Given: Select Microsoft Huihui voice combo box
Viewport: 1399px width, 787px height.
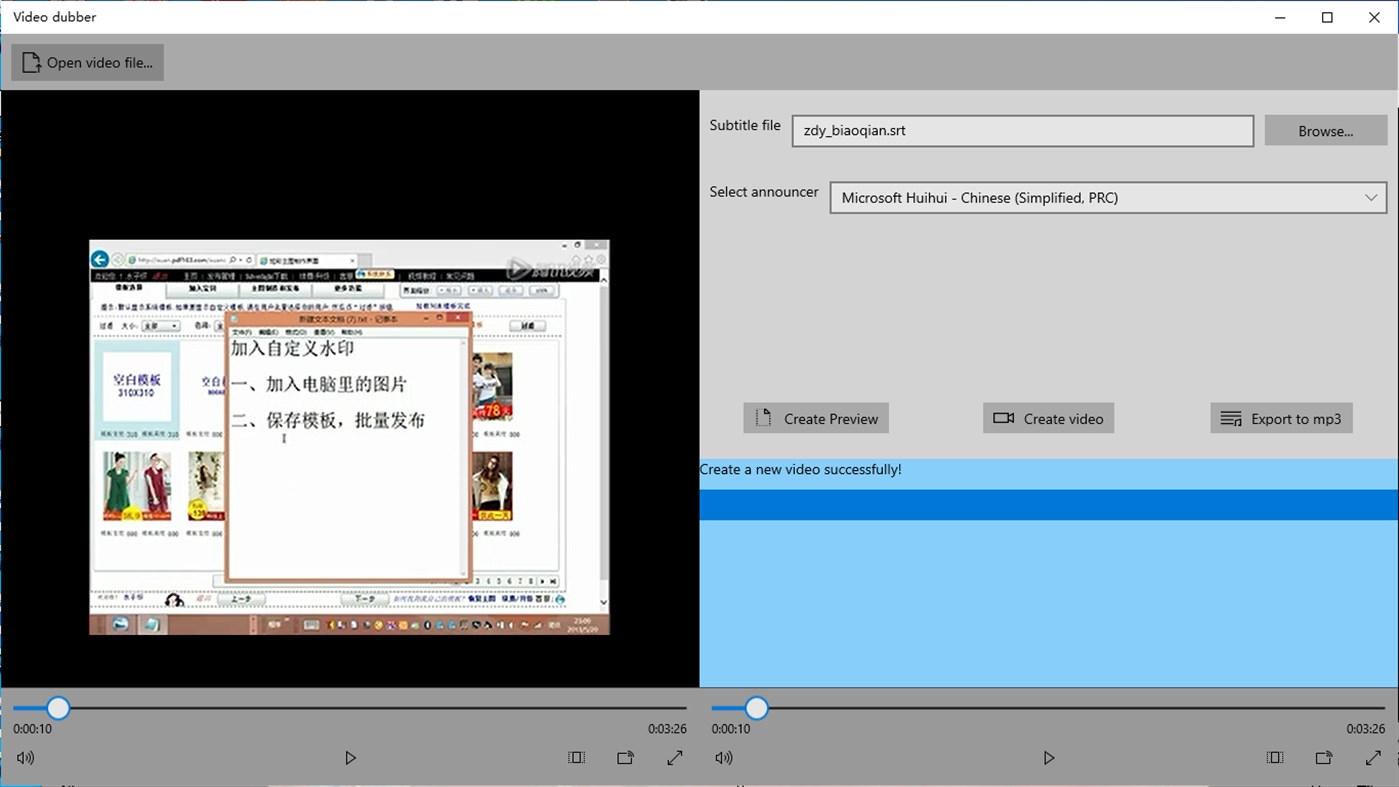Looking at the screenshot, I should click(1107, 197).
